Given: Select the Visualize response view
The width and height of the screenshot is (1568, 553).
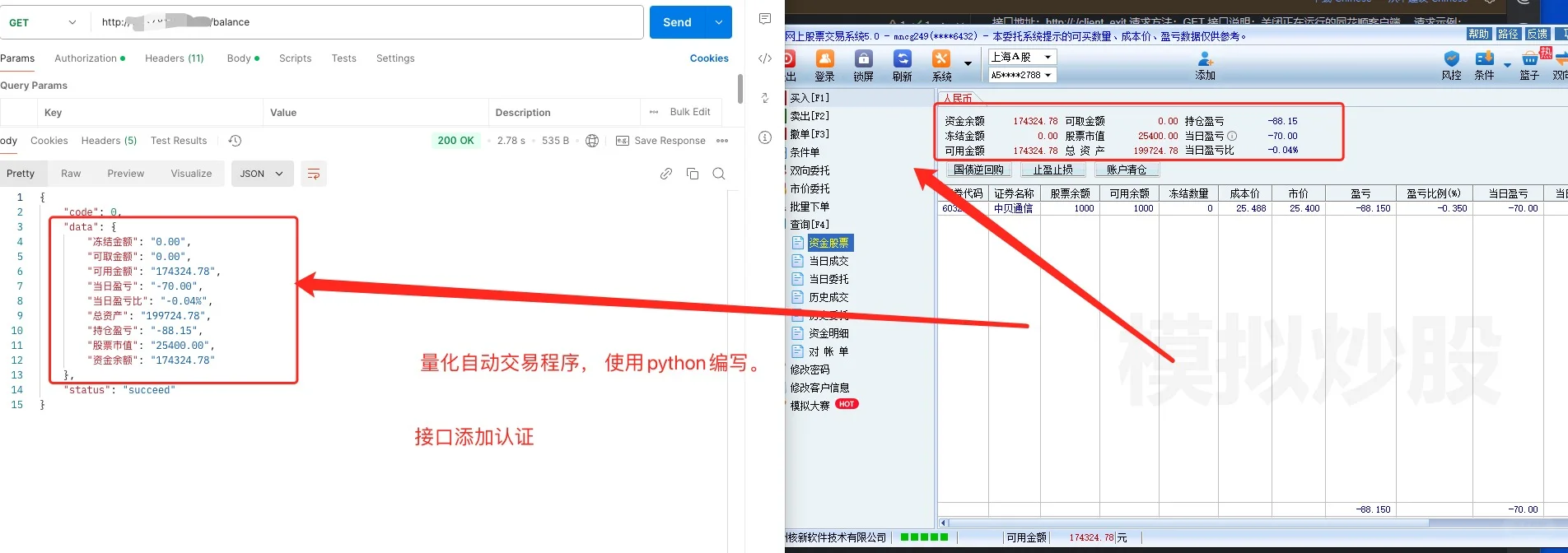Looking at the screenshot, I should (x=191, y=174).
